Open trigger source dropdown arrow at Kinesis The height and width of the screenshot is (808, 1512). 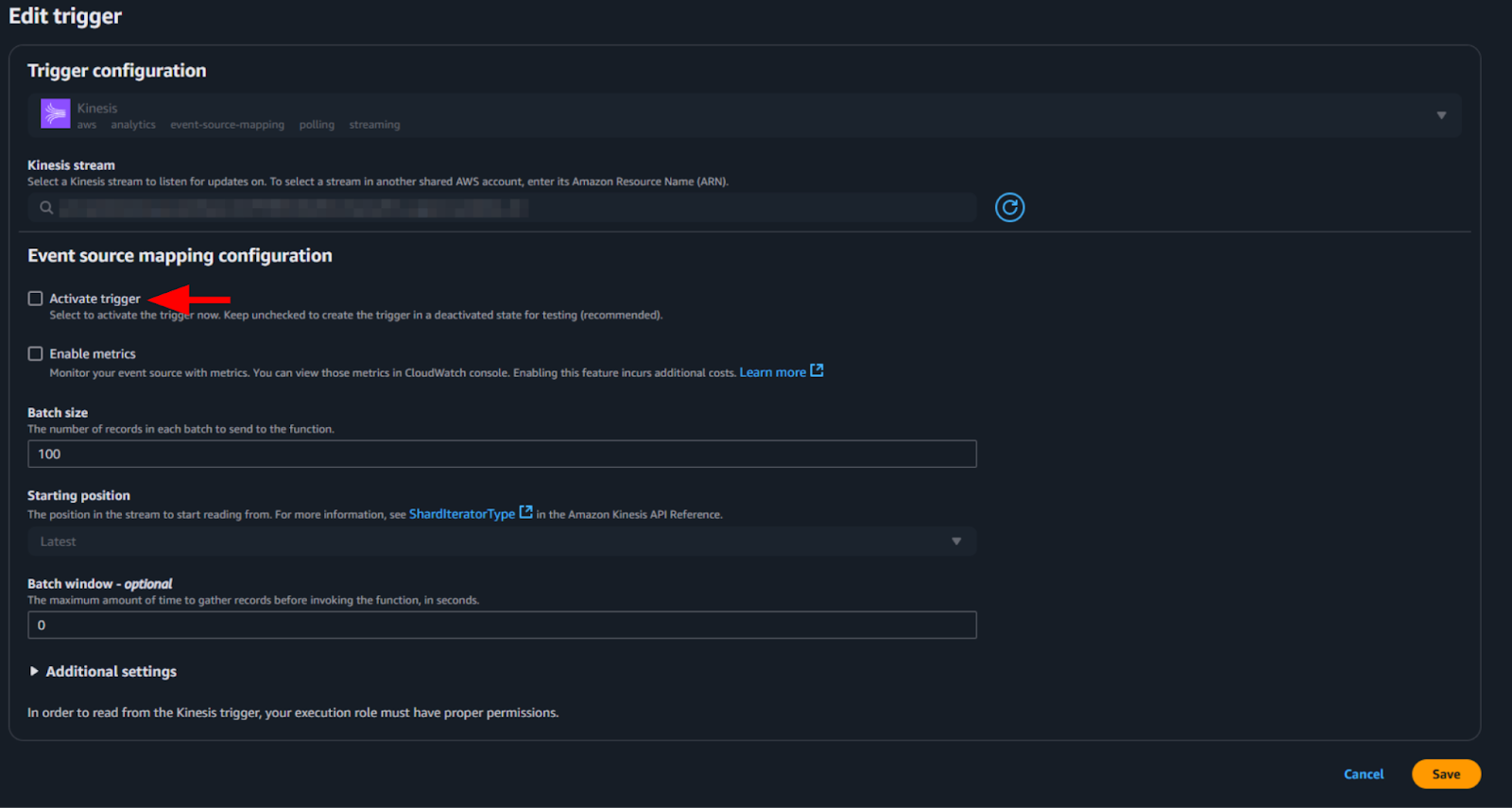[1441, 115]
